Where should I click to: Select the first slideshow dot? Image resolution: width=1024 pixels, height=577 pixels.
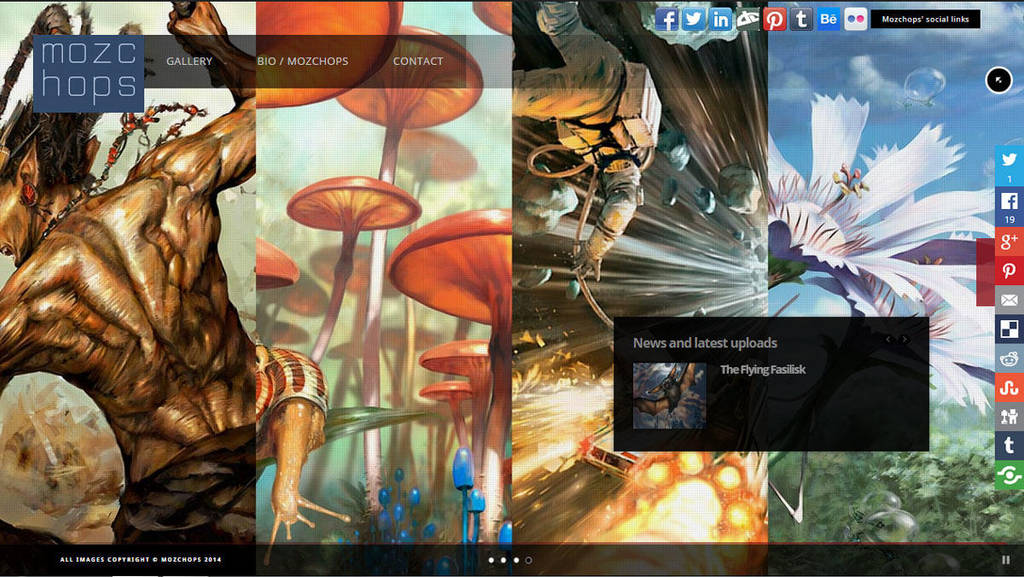click(491, 560)
